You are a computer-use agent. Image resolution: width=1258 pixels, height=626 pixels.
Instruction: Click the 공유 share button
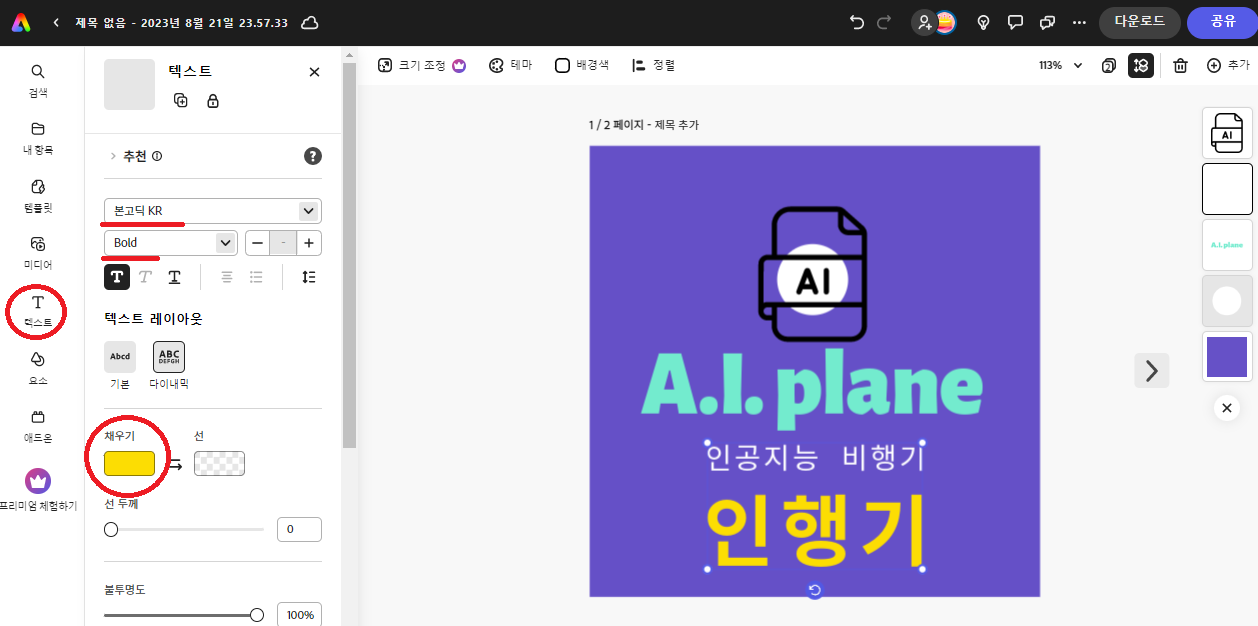(x=1222, y=22)
